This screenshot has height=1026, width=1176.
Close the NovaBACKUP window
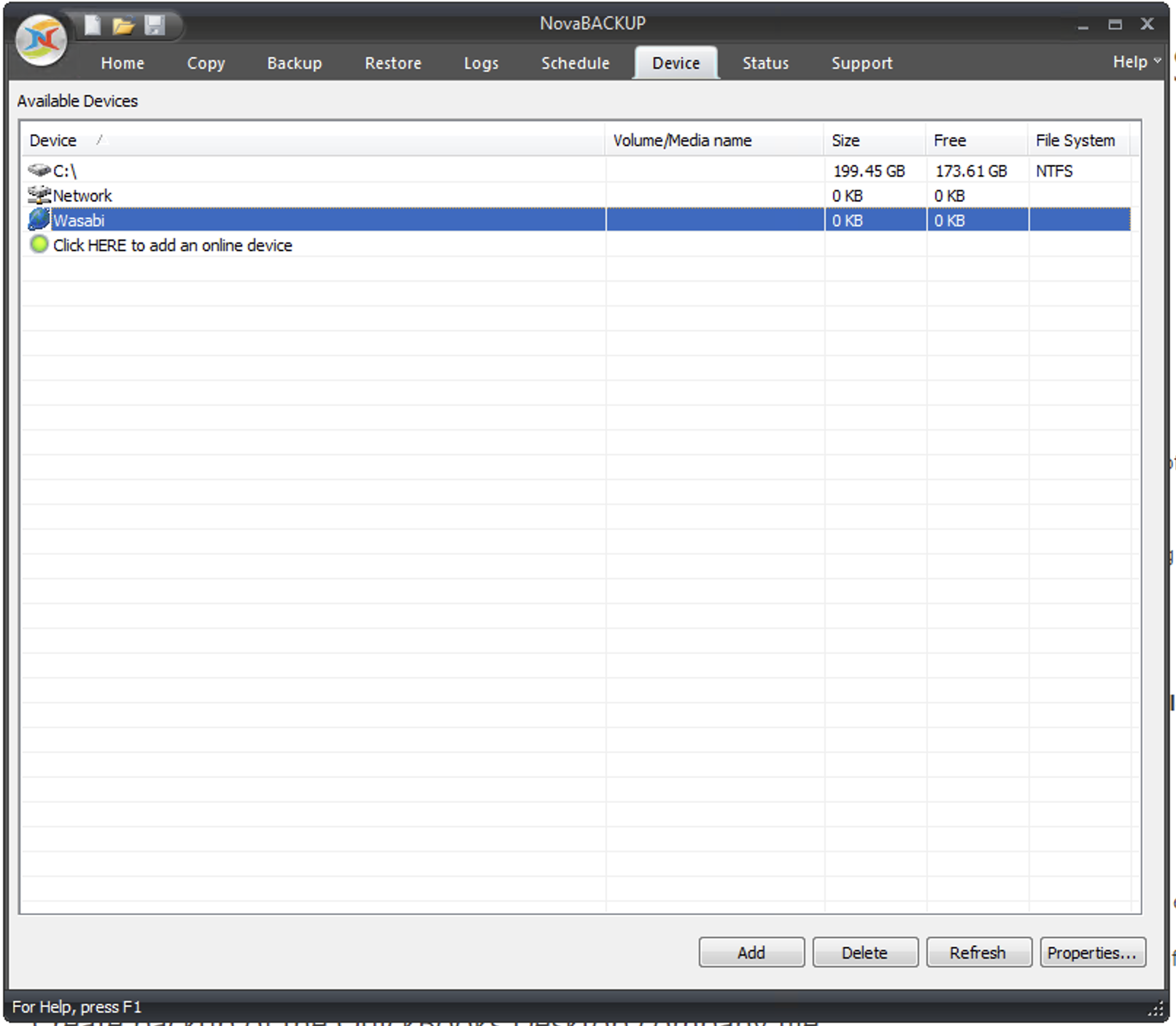tap(1148, 24)
